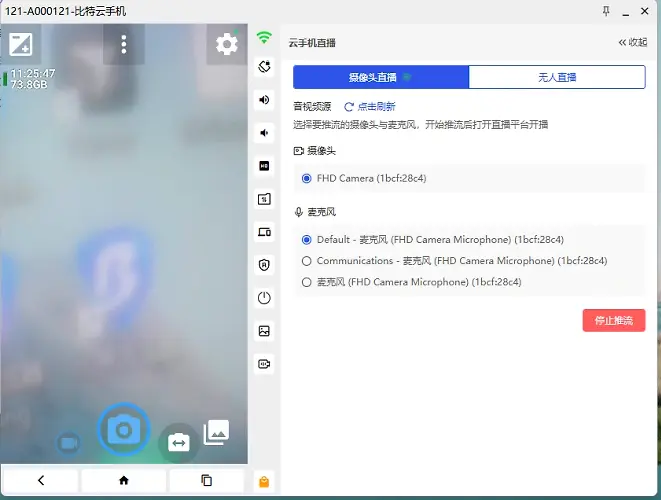Click the 11:25:47 time overlay
The image size is (661, 500).
(x=33, y=73)
